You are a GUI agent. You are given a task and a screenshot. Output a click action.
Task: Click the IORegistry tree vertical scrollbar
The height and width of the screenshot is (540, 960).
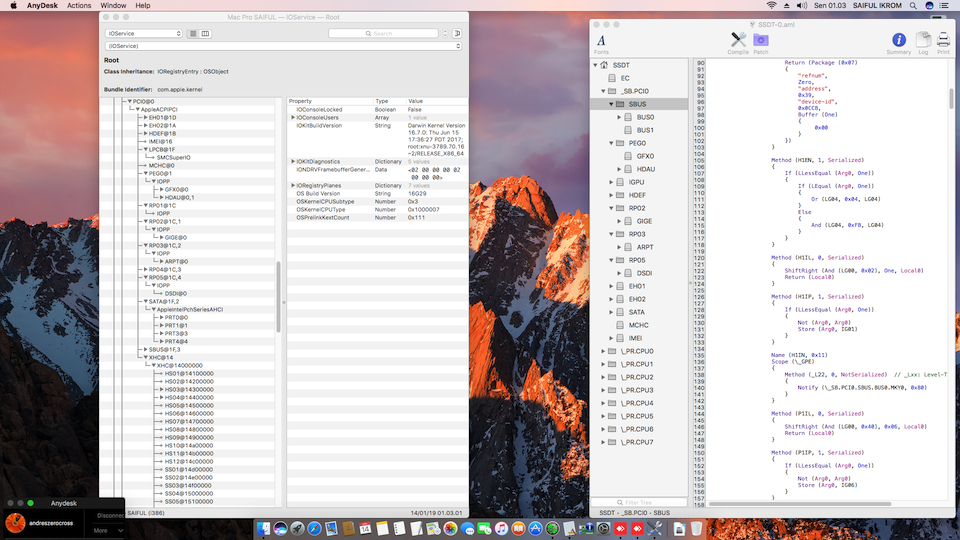coord(279,296)
